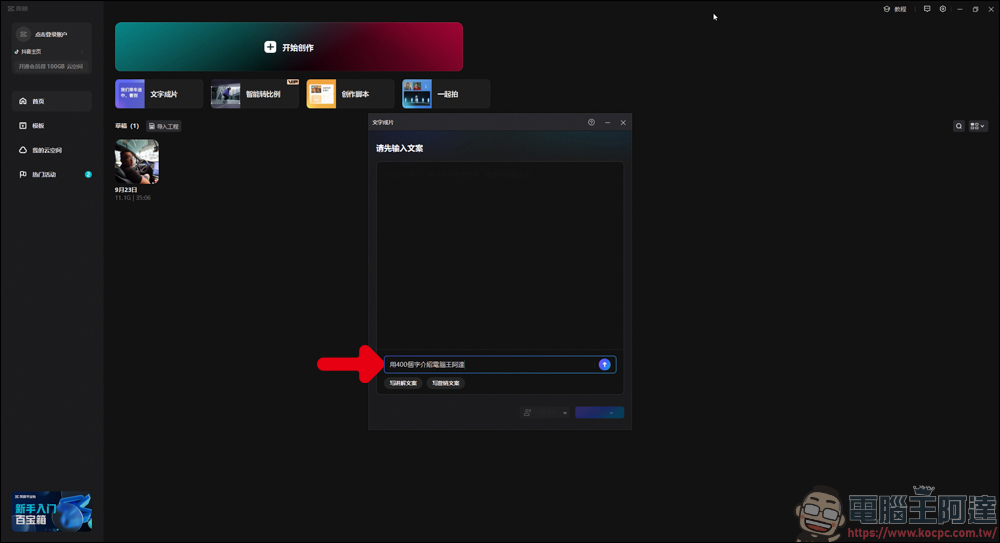Click the help question mark in the 文字成片 dialog
1000x543 pixels.
[591, 123]
